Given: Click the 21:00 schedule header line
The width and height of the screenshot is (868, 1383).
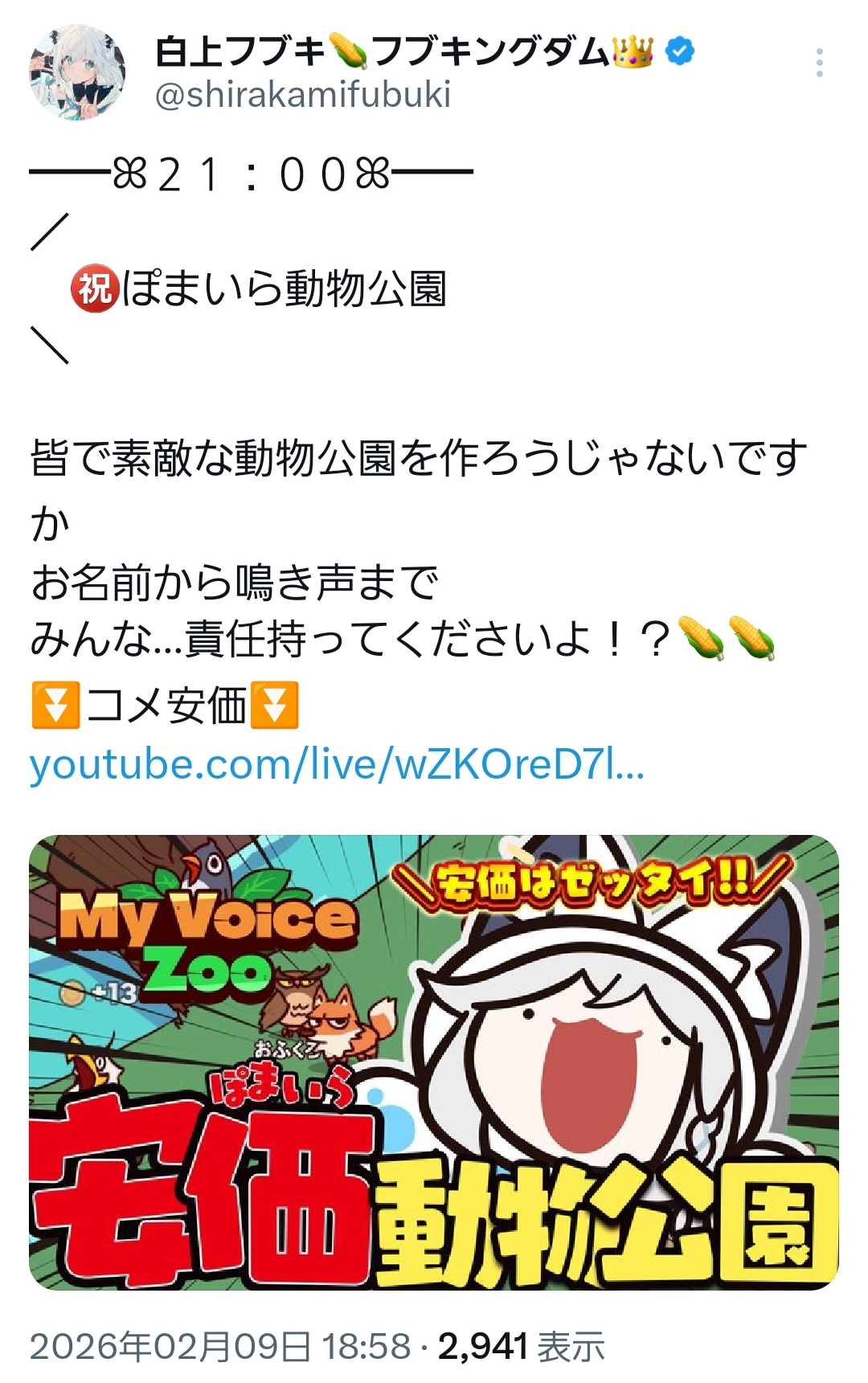Looking at the screenshot, I should [252, 174].
